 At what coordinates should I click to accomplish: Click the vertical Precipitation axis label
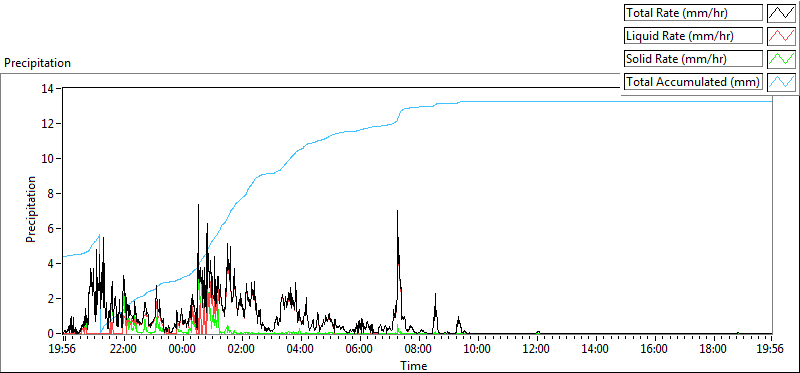point(31,209)
